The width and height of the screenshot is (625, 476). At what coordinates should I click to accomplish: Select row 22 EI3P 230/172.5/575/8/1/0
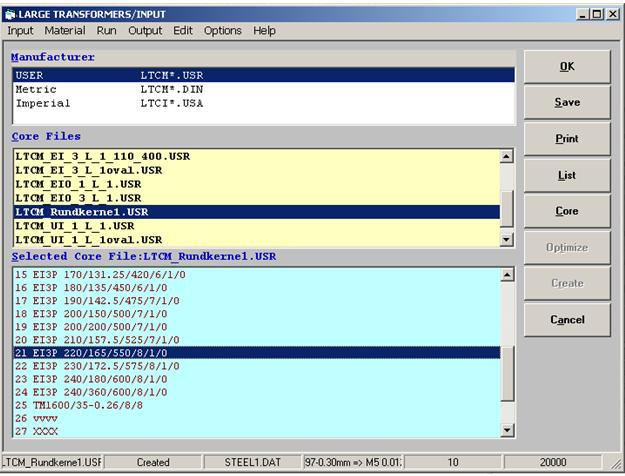tap(257, 366)
